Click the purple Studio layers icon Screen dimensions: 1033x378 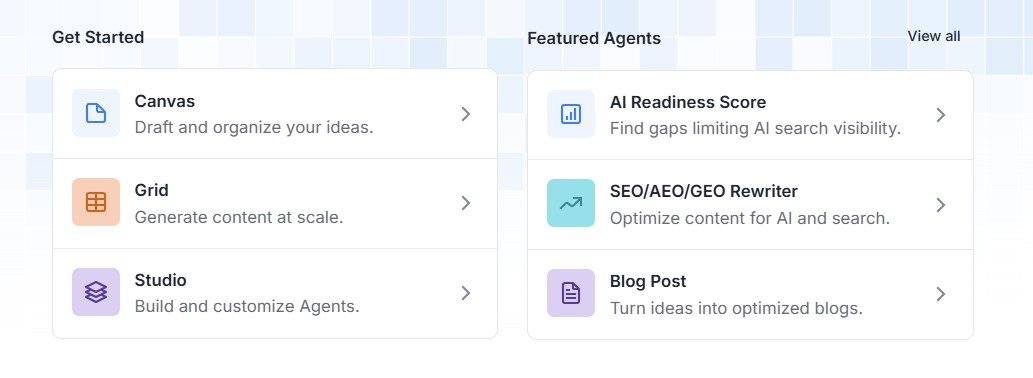click(x=96, y=292)
